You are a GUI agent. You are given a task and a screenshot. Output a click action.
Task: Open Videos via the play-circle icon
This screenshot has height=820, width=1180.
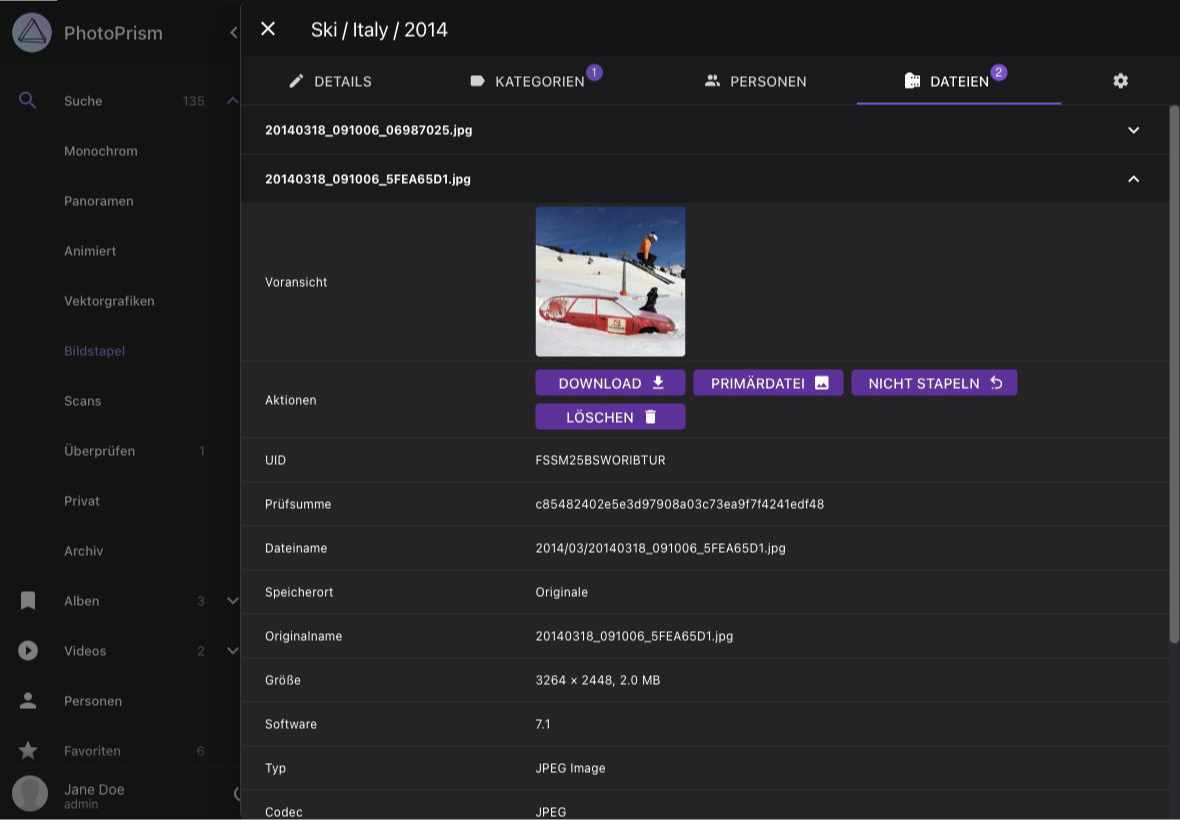coord(28,651)
